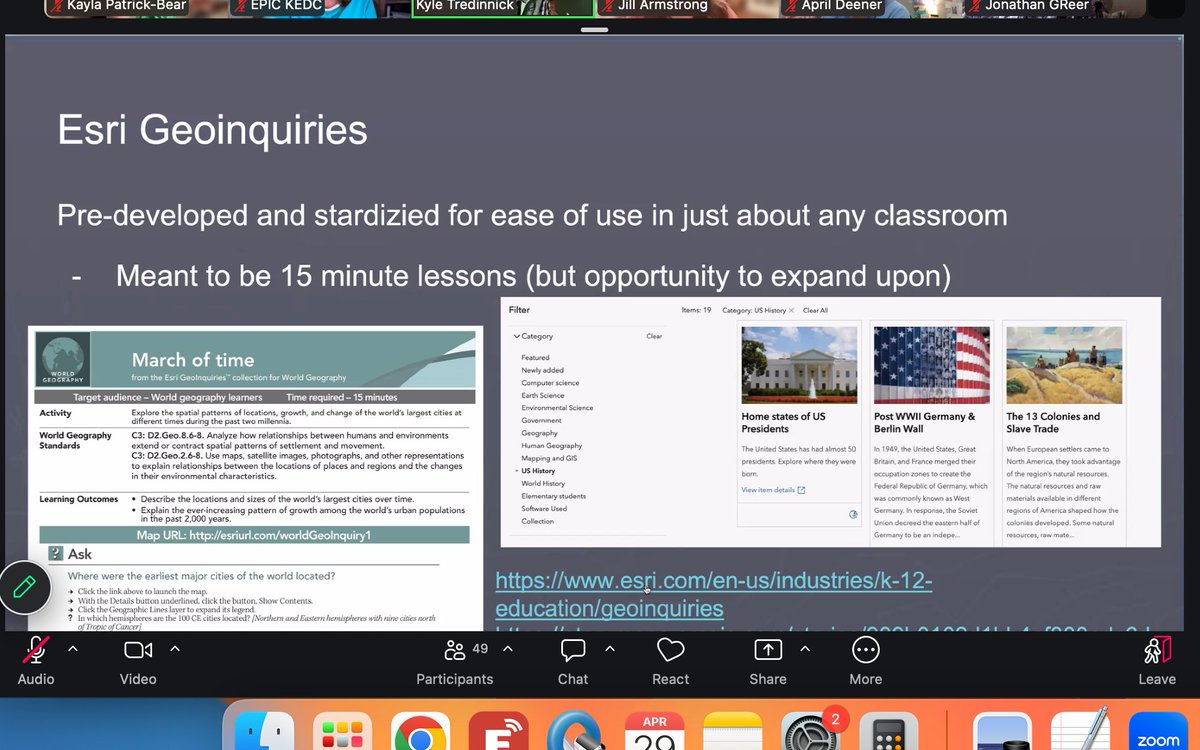This screenshot has height=750, width=1200.
Task: Open audio options arrow beside Audio
Action: click(x=72, y=649)
